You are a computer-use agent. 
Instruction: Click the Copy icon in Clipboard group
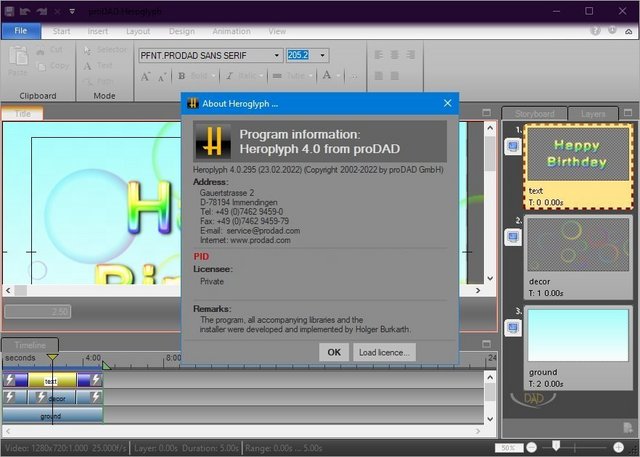41,67
